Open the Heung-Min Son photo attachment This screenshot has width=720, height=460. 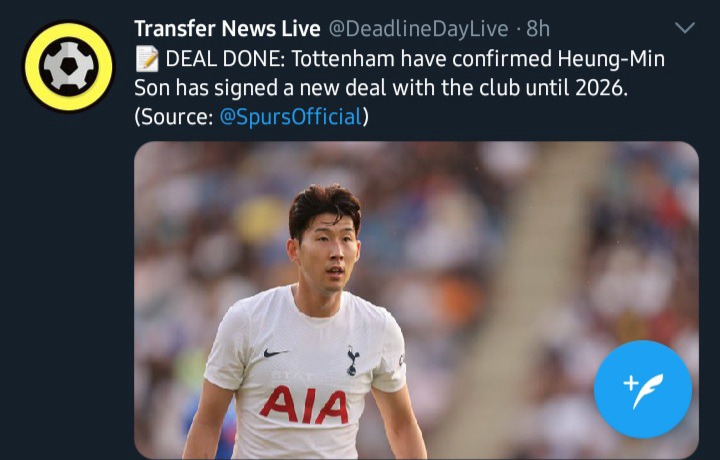pos(416,300)
